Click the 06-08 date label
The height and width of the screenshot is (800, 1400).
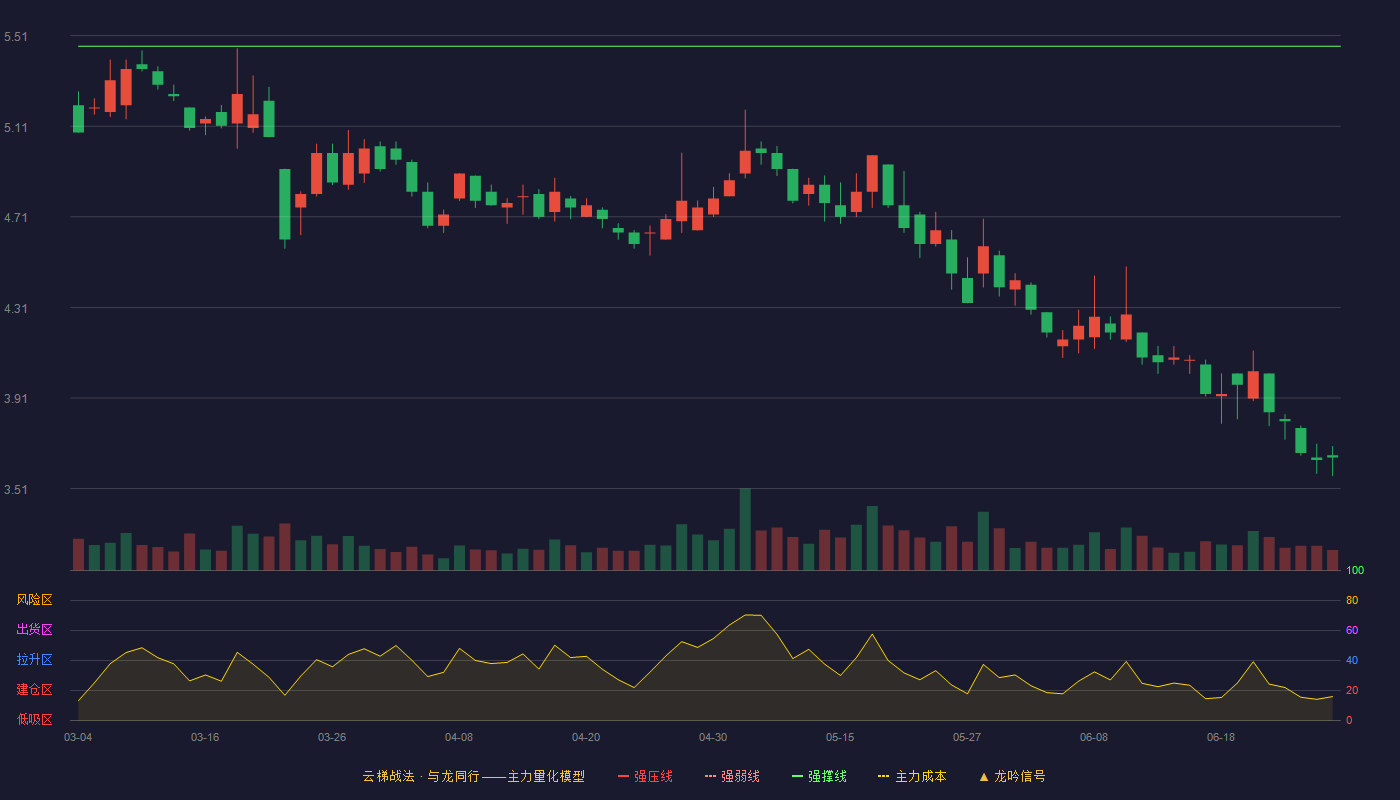point(1094,737)
